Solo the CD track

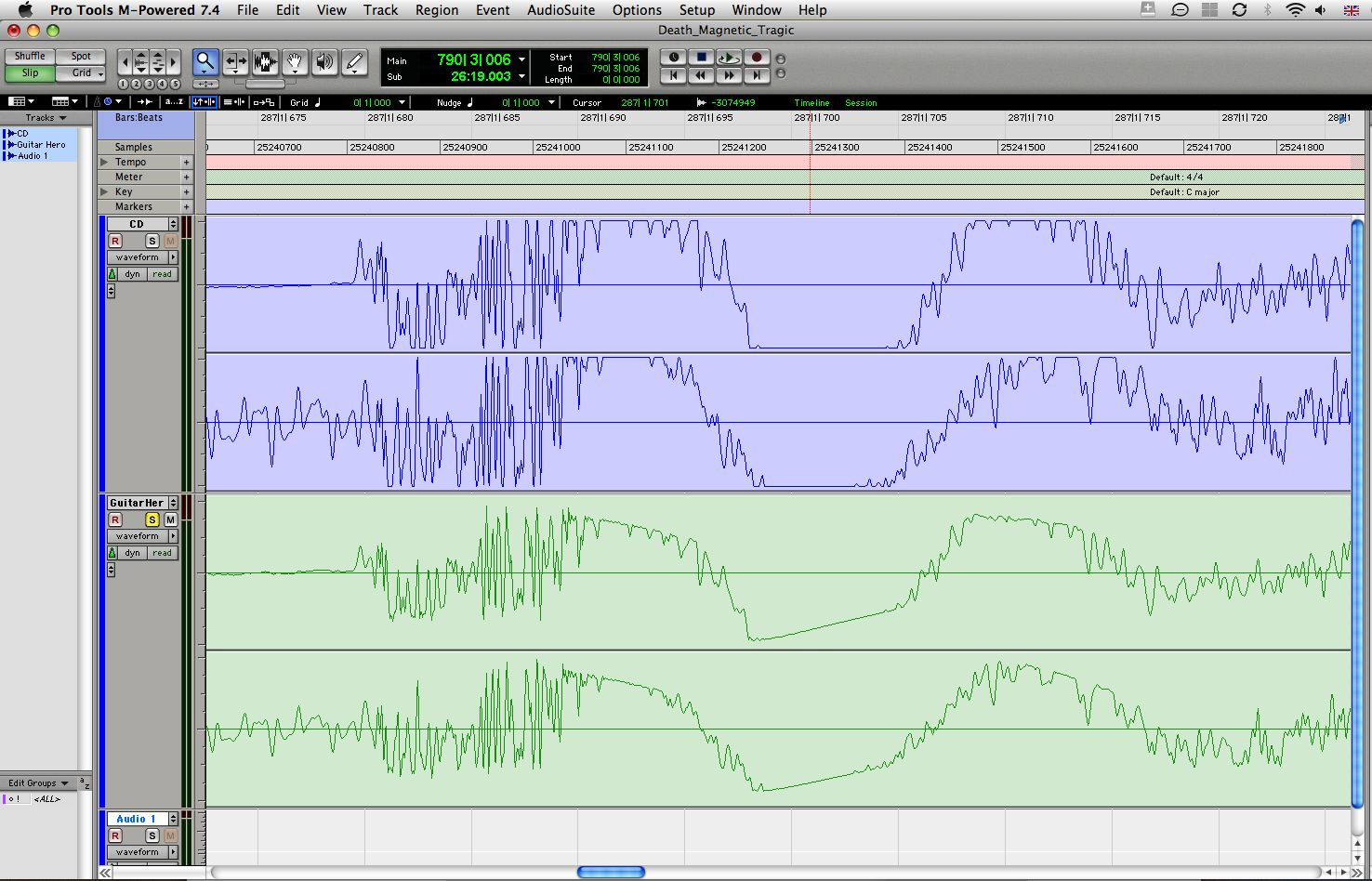152,241
